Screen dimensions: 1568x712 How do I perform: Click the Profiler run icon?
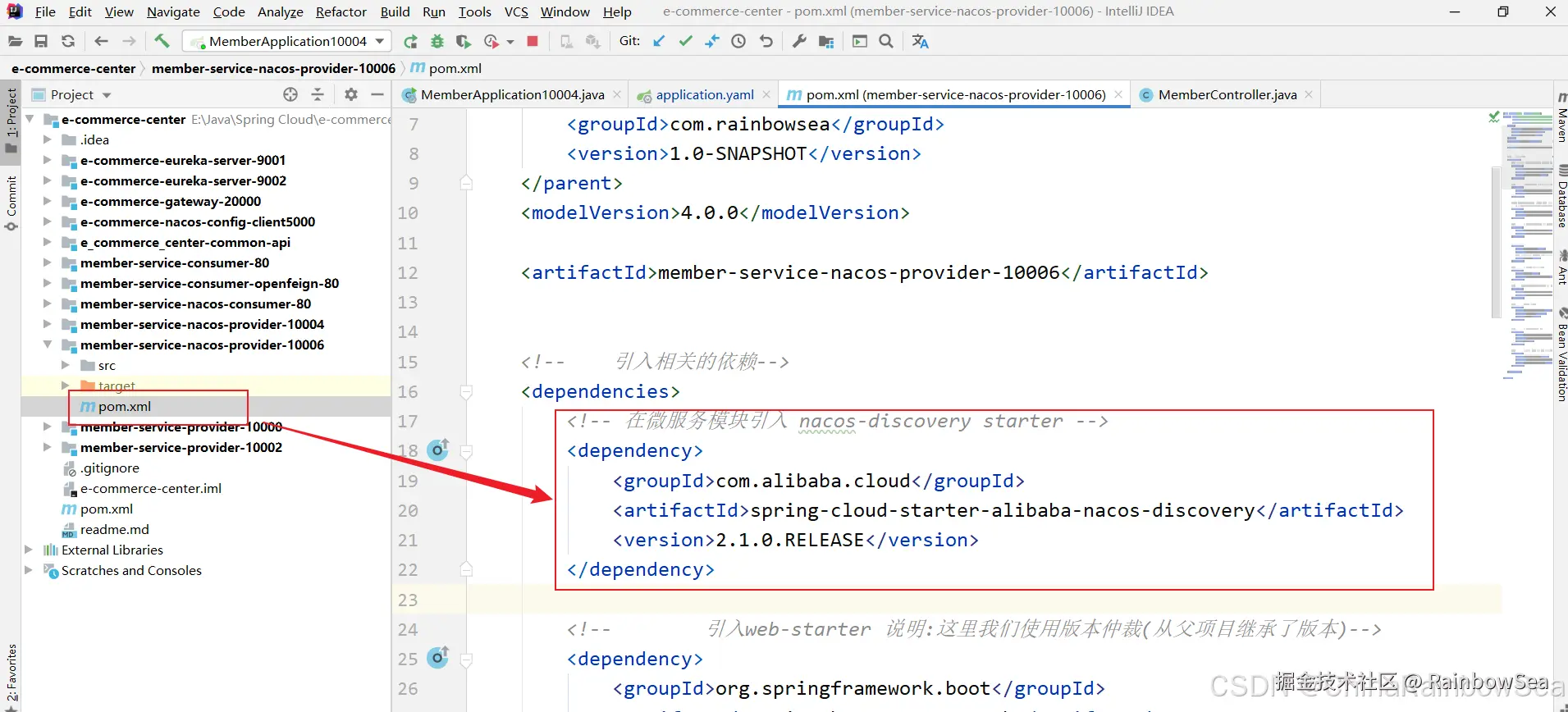click(x=491, y=41)
